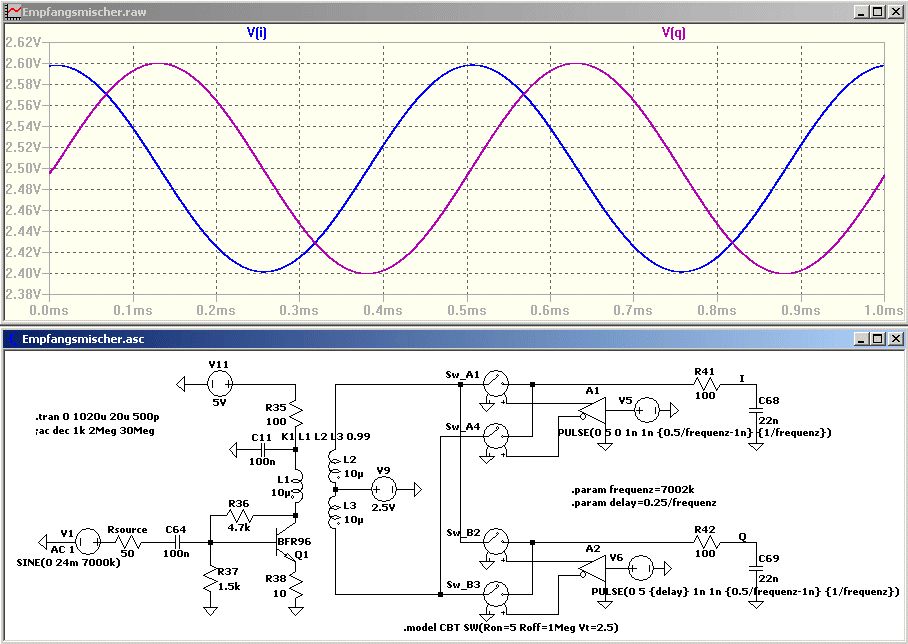Click the V5 pulse source symbol

pyautogui.click(x=647, y=408)
